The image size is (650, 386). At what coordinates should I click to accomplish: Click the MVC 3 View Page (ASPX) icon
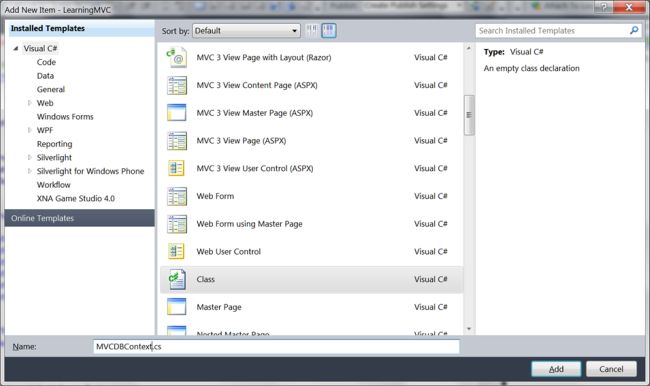coord(177,141)
